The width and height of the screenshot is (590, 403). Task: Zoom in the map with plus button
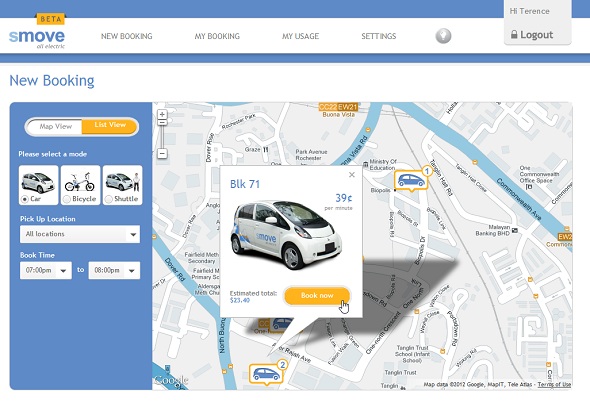pos(162,114)
